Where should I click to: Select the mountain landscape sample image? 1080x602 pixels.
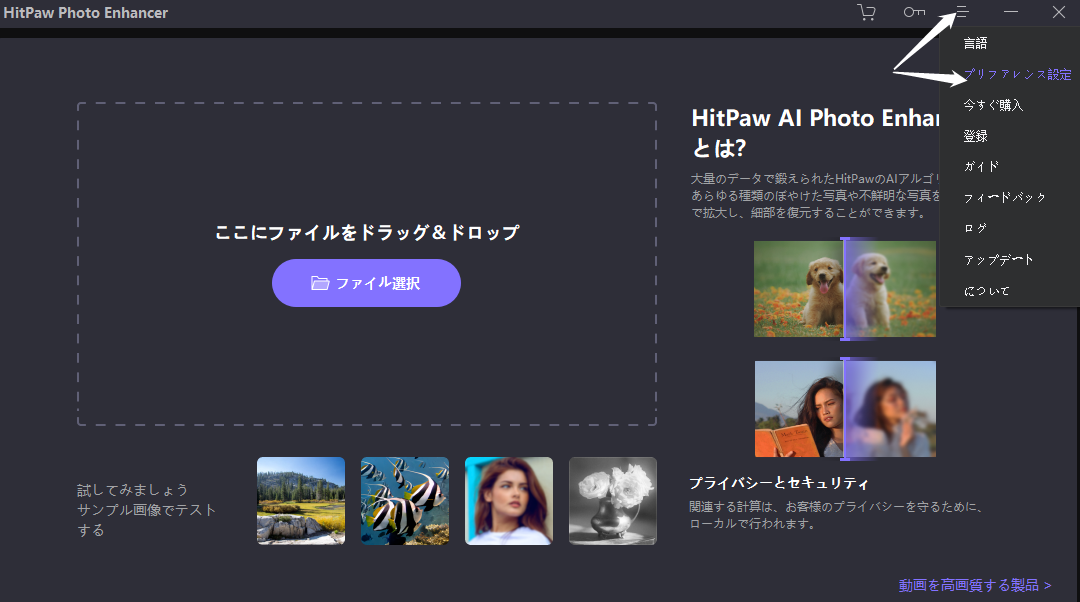click(301, 501)
